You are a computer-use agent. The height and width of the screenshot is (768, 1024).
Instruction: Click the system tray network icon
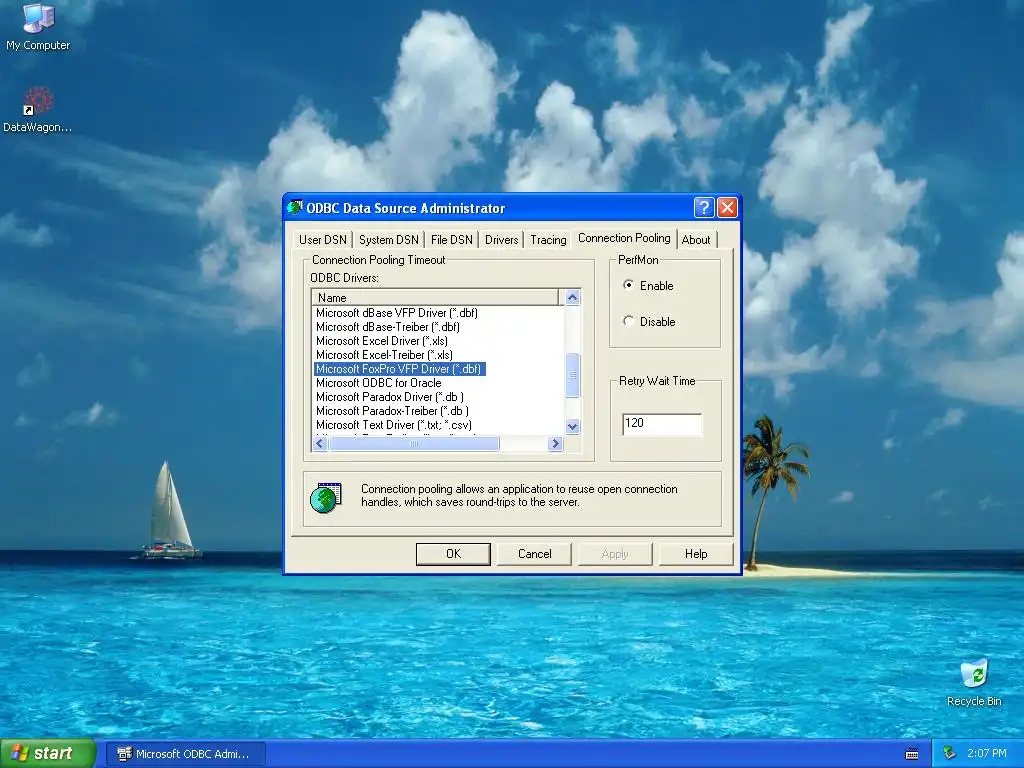point(950,754)
